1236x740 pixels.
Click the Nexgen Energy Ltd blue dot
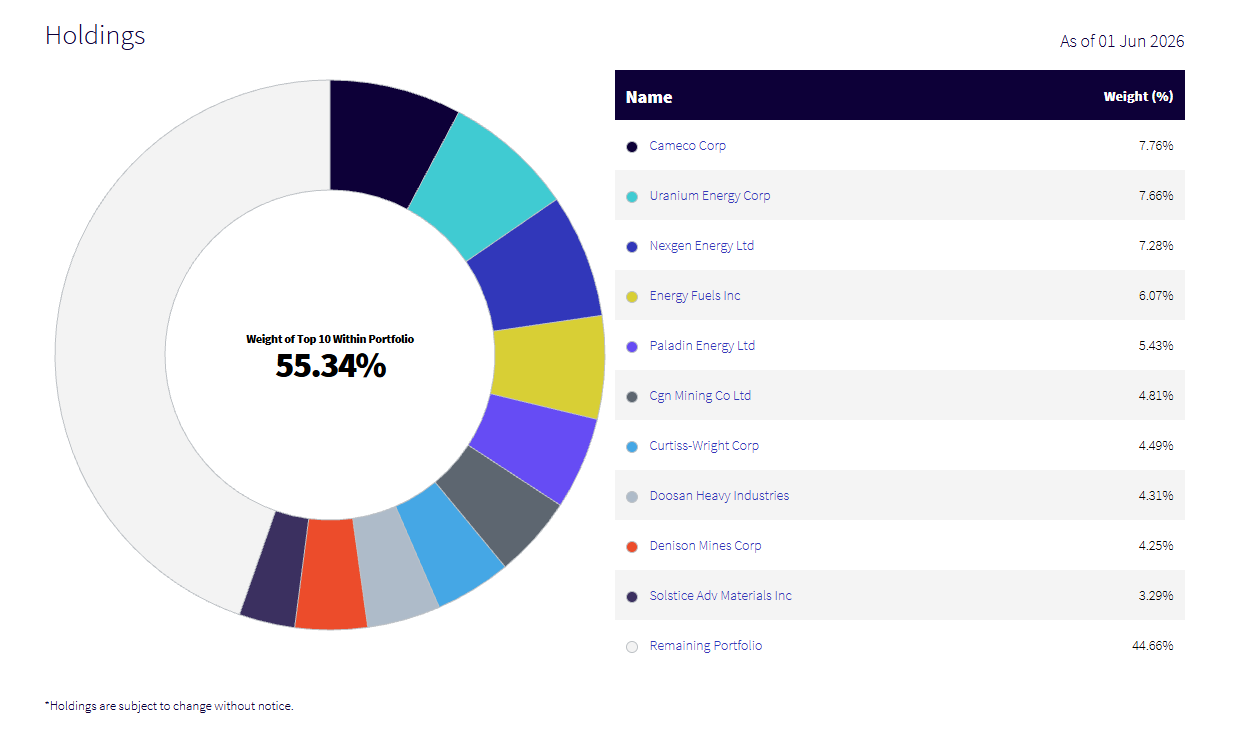[x=632, y=247]
